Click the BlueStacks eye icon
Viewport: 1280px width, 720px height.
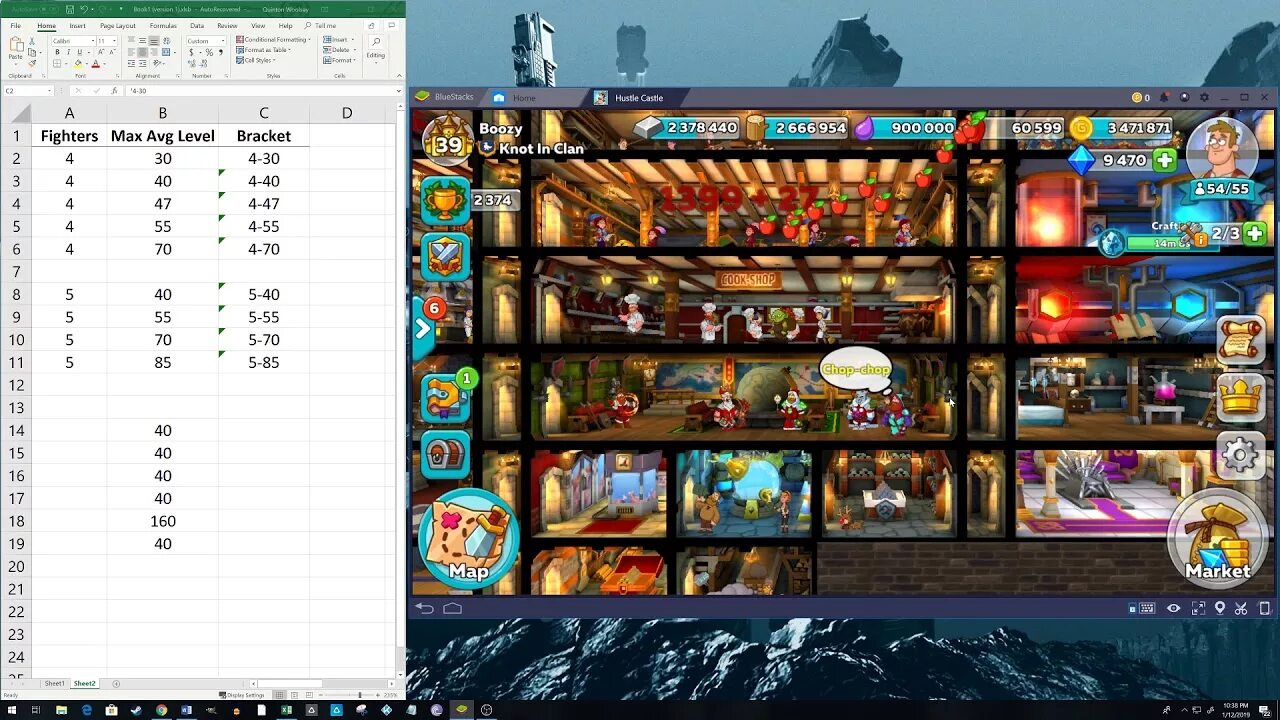1173,608
